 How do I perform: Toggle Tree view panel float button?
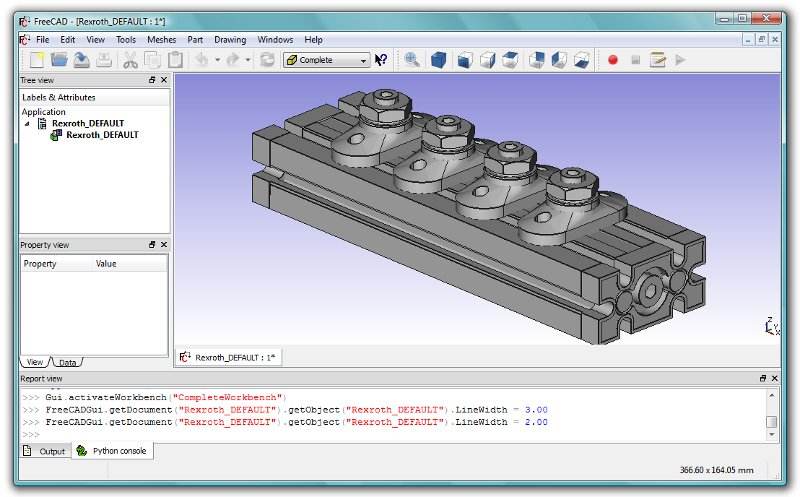[152, 80]
